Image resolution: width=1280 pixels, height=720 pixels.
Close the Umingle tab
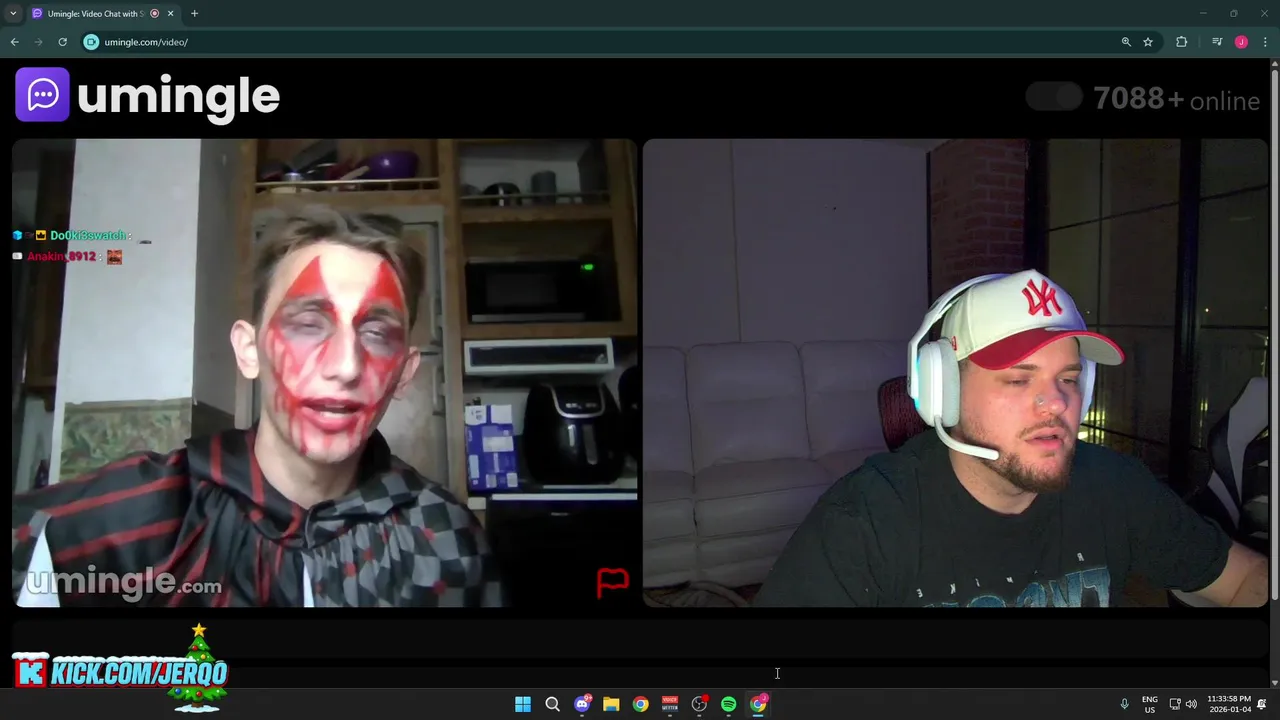[170, 14]
